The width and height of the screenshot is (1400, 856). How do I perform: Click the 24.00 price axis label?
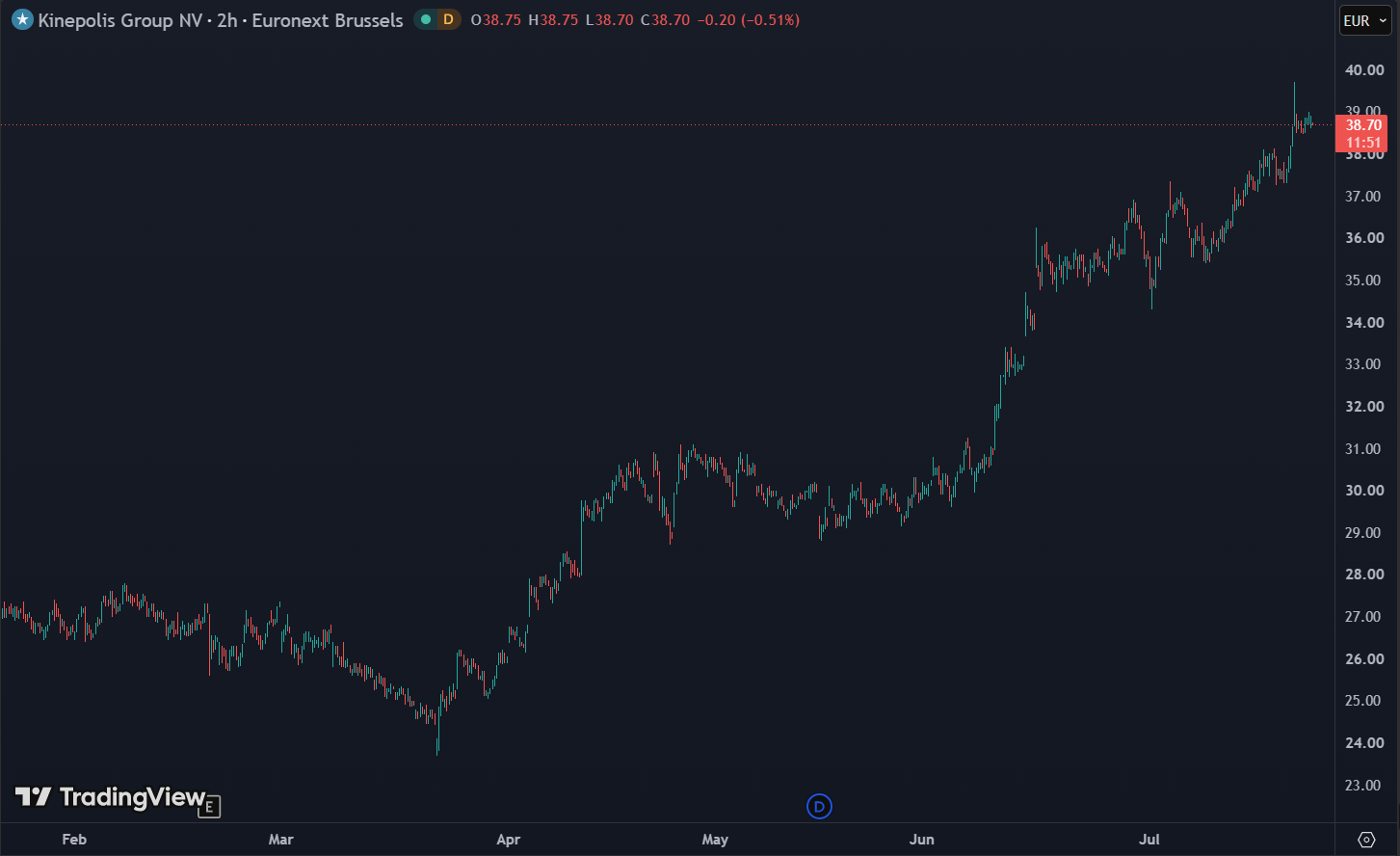pos(1364,743)
